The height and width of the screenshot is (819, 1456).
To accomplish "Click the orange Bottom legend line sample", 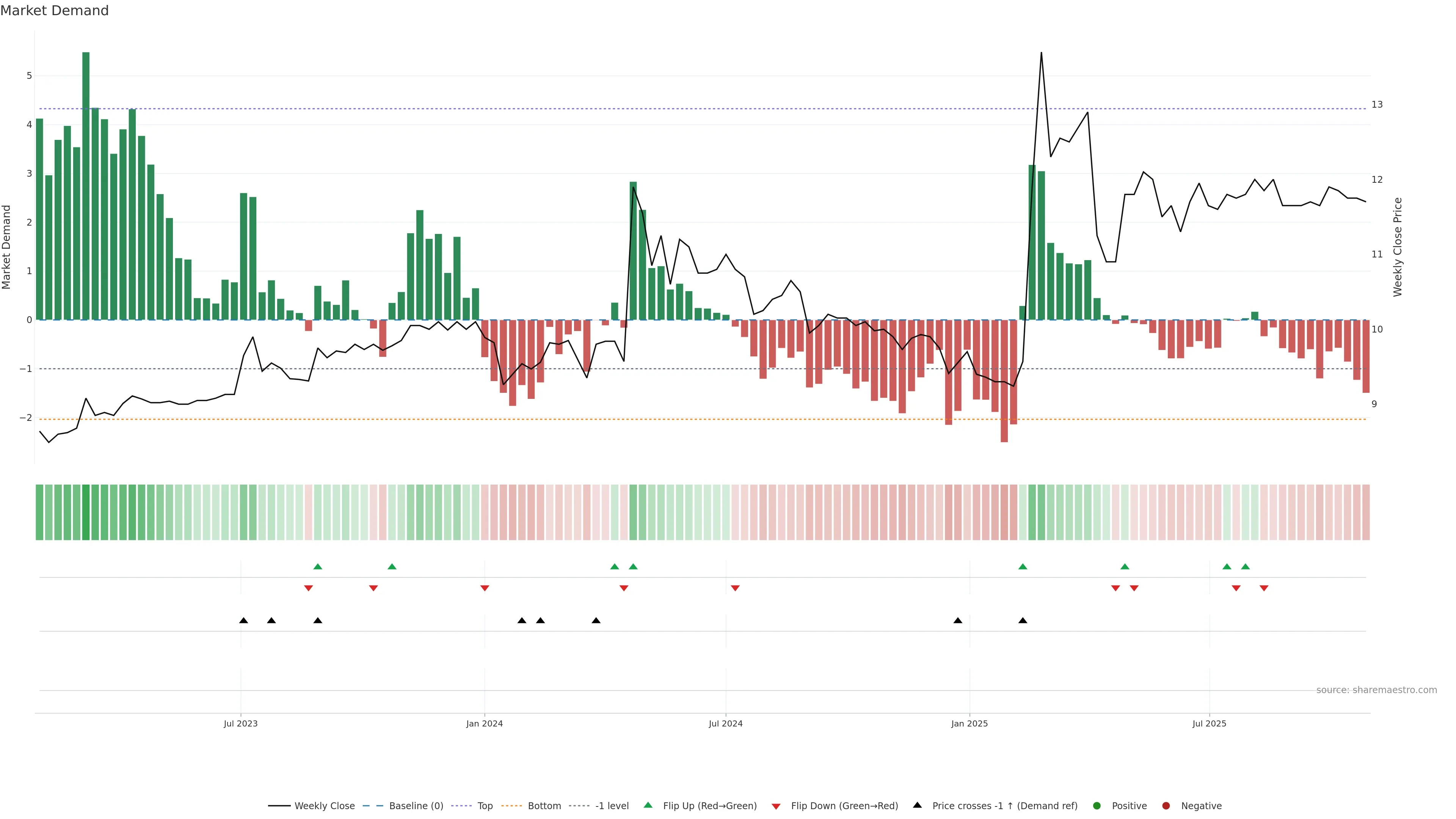I will click(x=511, y=805).
